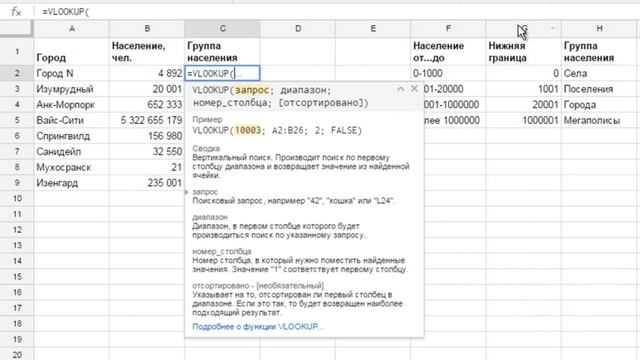The width and height of the screenshot is (640, 360).
Task: Click 'Население от...до' header cell
Action: [449, 51]
